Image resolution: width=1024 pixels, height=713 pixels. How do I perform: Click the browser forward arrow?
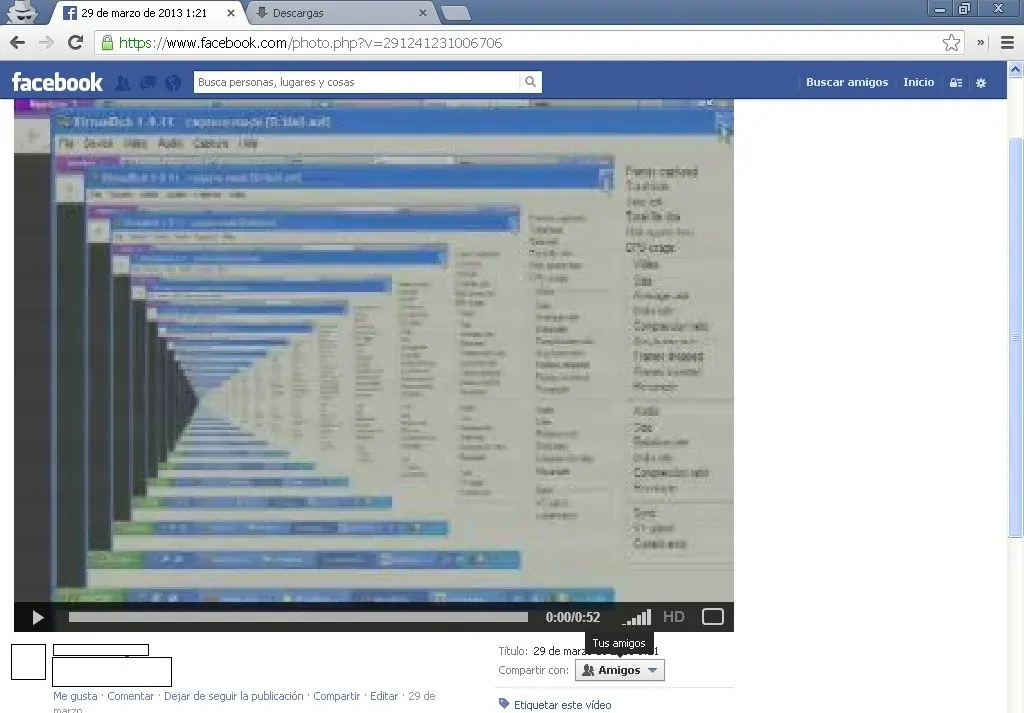46,43
